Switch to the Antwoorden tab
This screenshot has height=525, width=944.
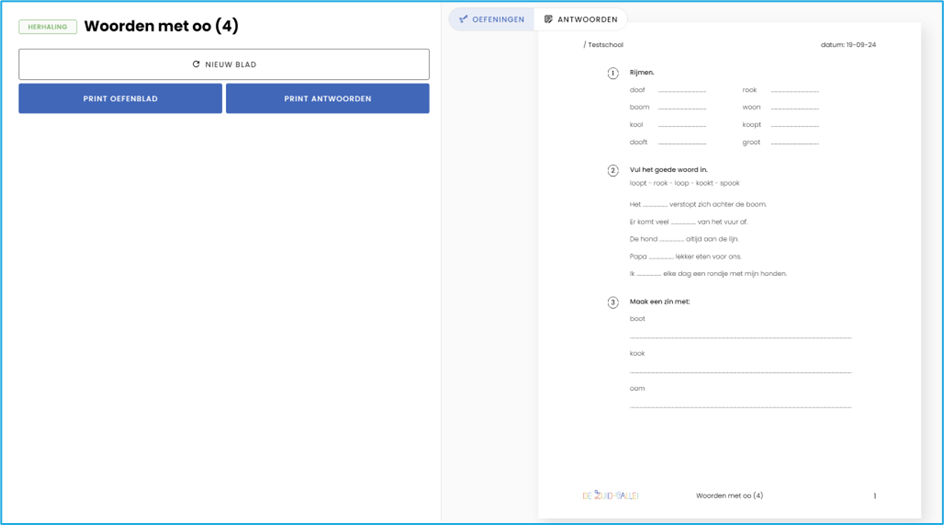point(580,19)
